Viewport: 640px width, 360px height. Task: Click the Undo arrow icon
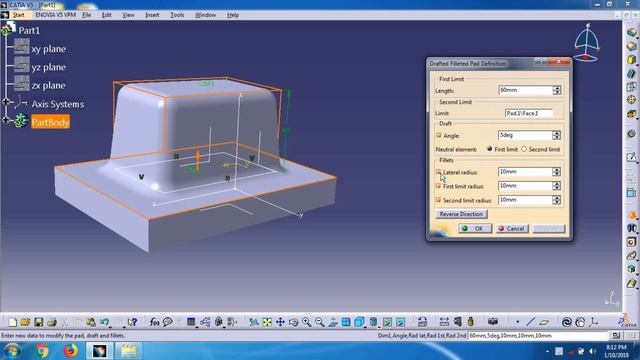104,322
